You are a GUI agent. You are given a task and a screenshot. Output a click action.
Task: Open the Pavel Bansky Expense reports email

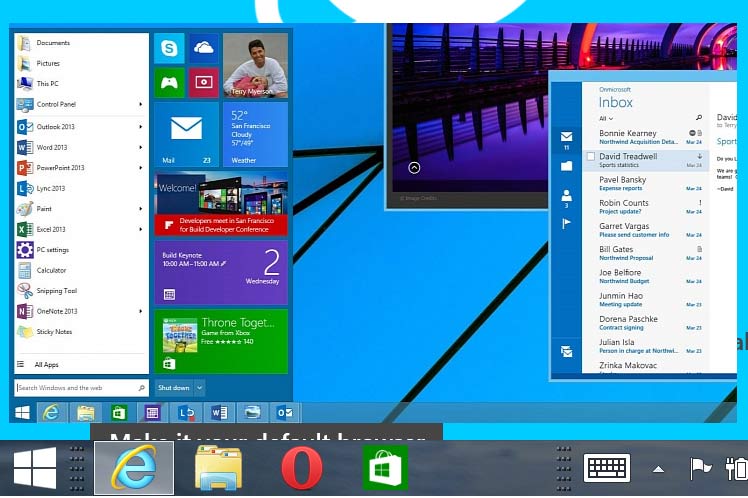[x=644, y=184]
